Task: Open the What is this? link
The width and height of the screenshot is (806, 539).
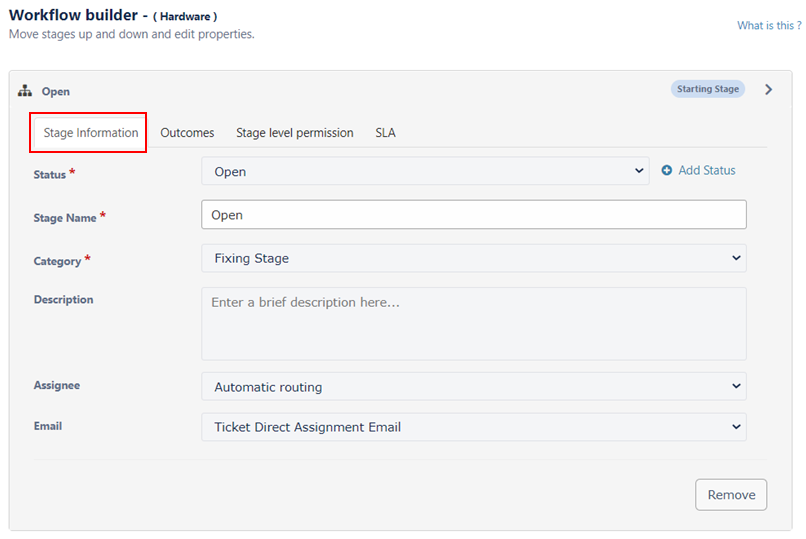Action: (x=769, y=25)
